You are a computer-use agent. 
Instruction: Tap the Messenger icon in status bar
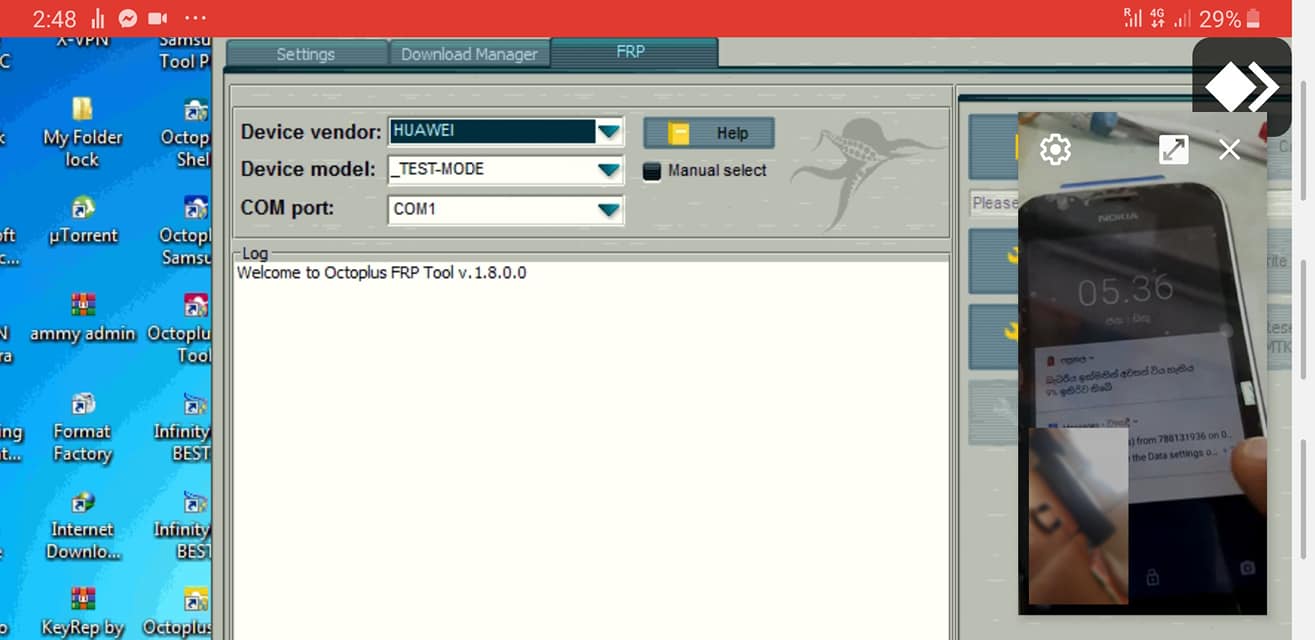[x=128, y=19]
